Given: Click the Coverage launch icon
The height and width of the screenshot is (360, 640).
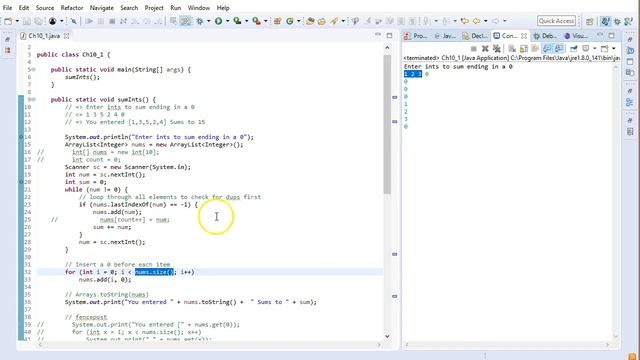Looking at the screenshot, I should [237, 21].
